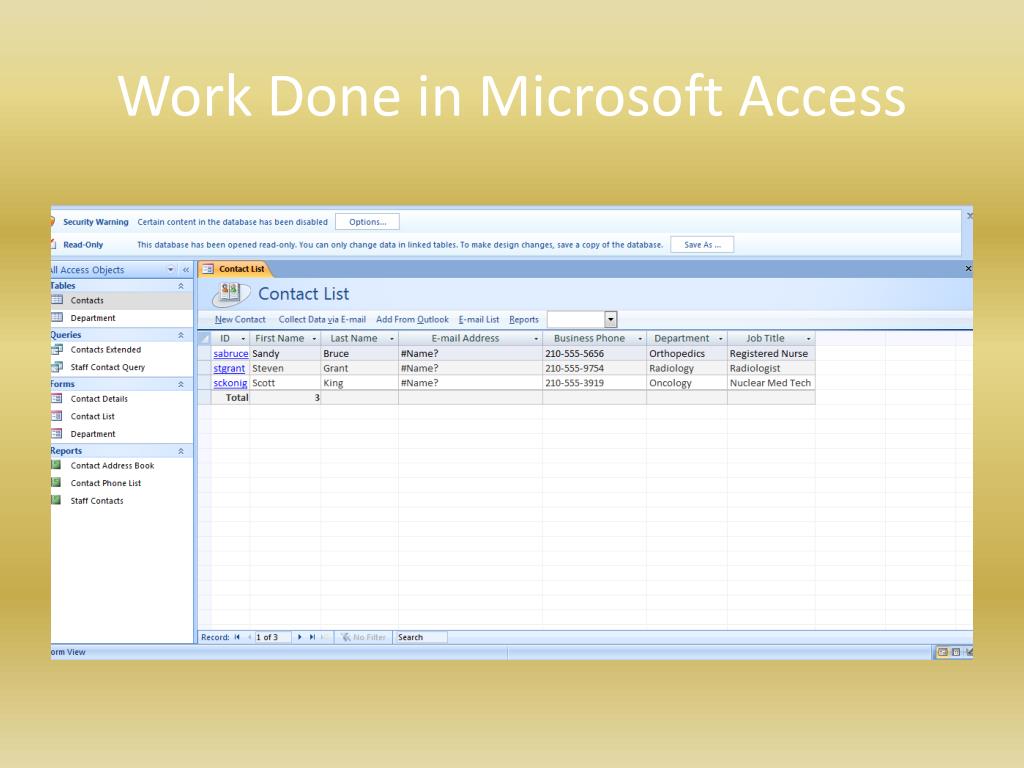Click the record number box showing 1 of 3
The height and width of the screenshot is (768, 1024).
click(x=272, y=637)
